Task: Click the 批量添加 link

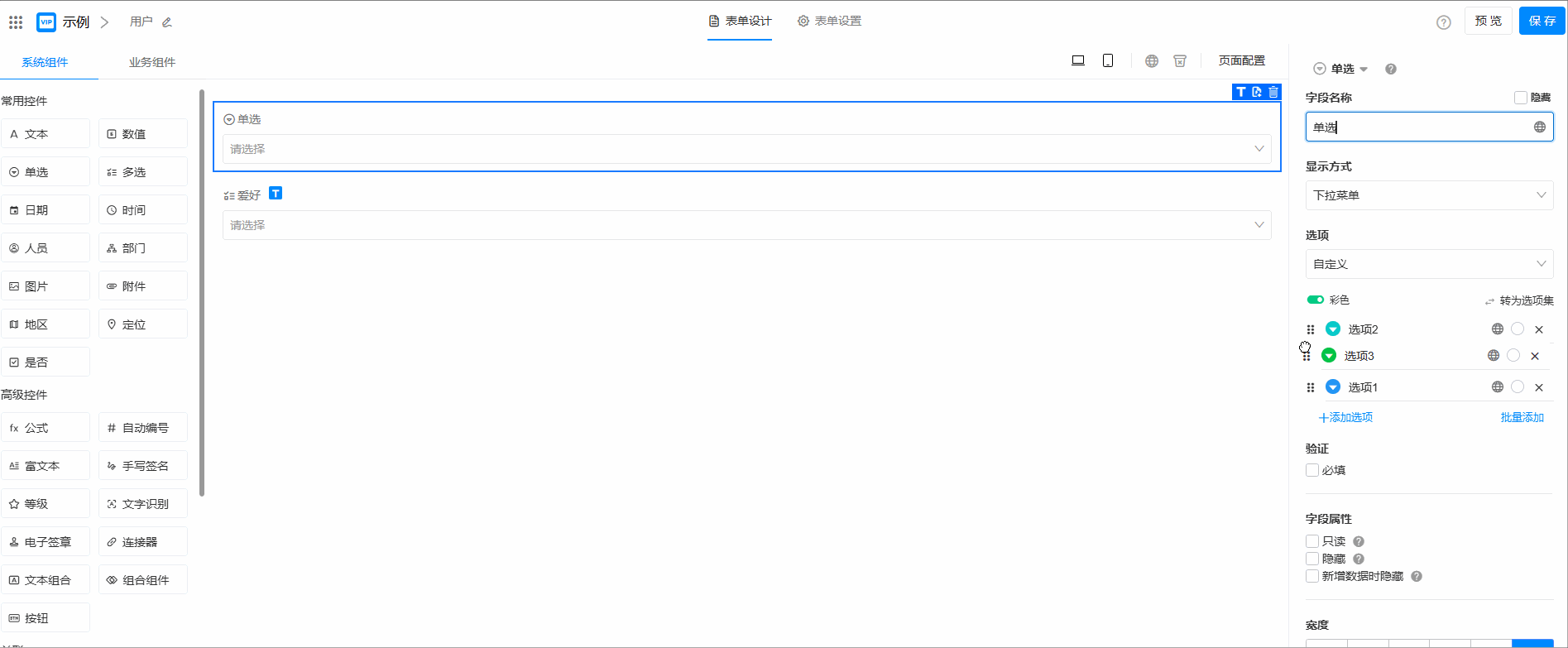Action: pyautogui.click(x=1522, y=417)
